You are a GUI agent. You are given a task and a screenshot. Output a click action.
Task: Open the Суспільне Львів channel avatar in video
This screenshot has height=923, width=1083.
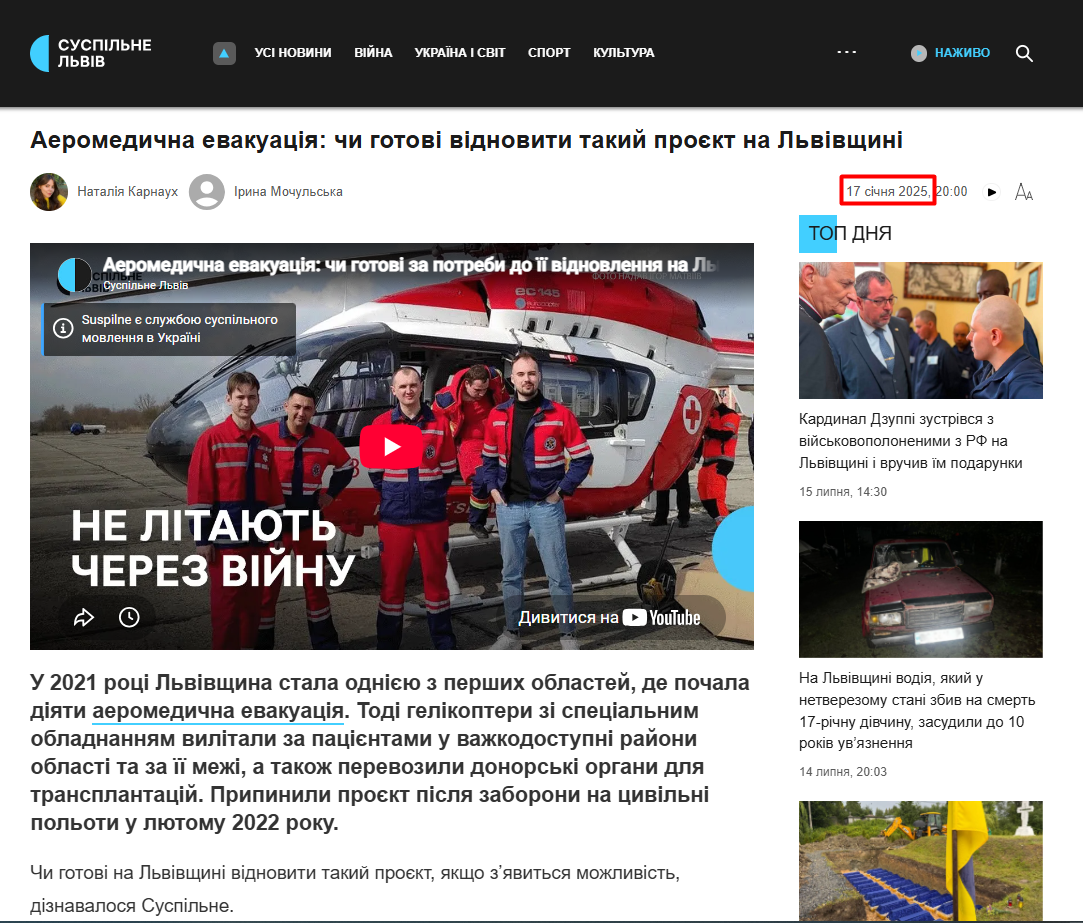point(75,276)
